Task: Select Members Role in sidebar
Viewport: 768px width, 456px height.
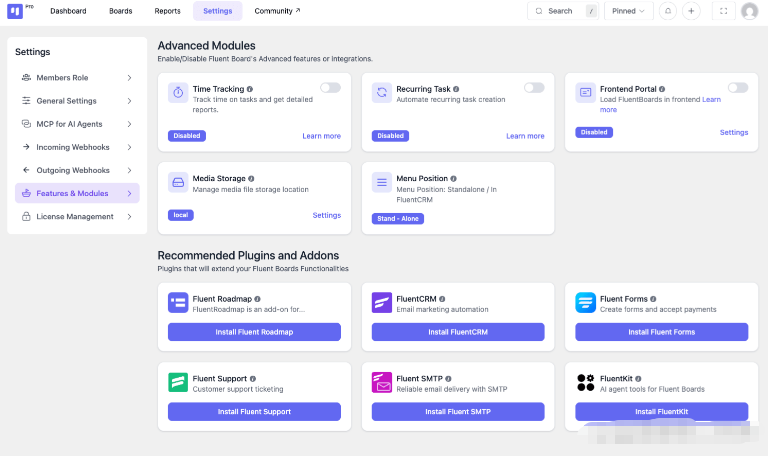Action: pyautogui.click(x=77, y=78)
